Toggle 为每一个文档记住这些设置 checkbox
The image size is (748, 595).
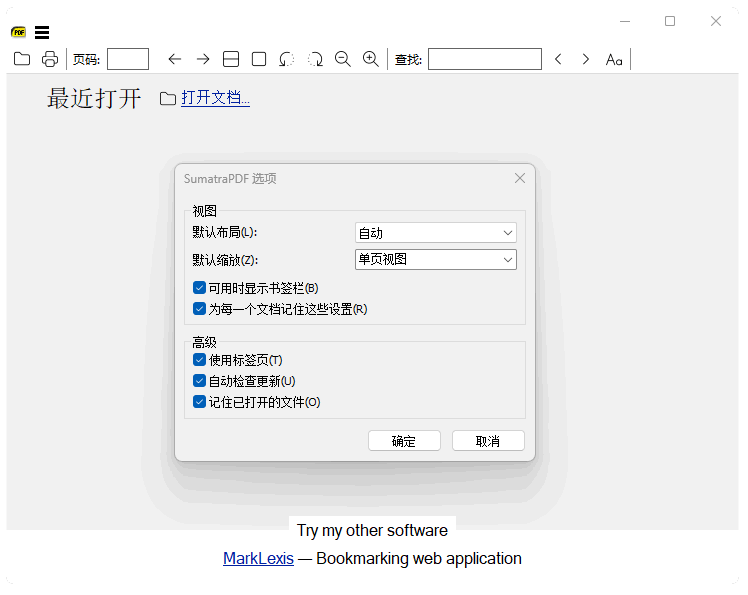point(200,309)
